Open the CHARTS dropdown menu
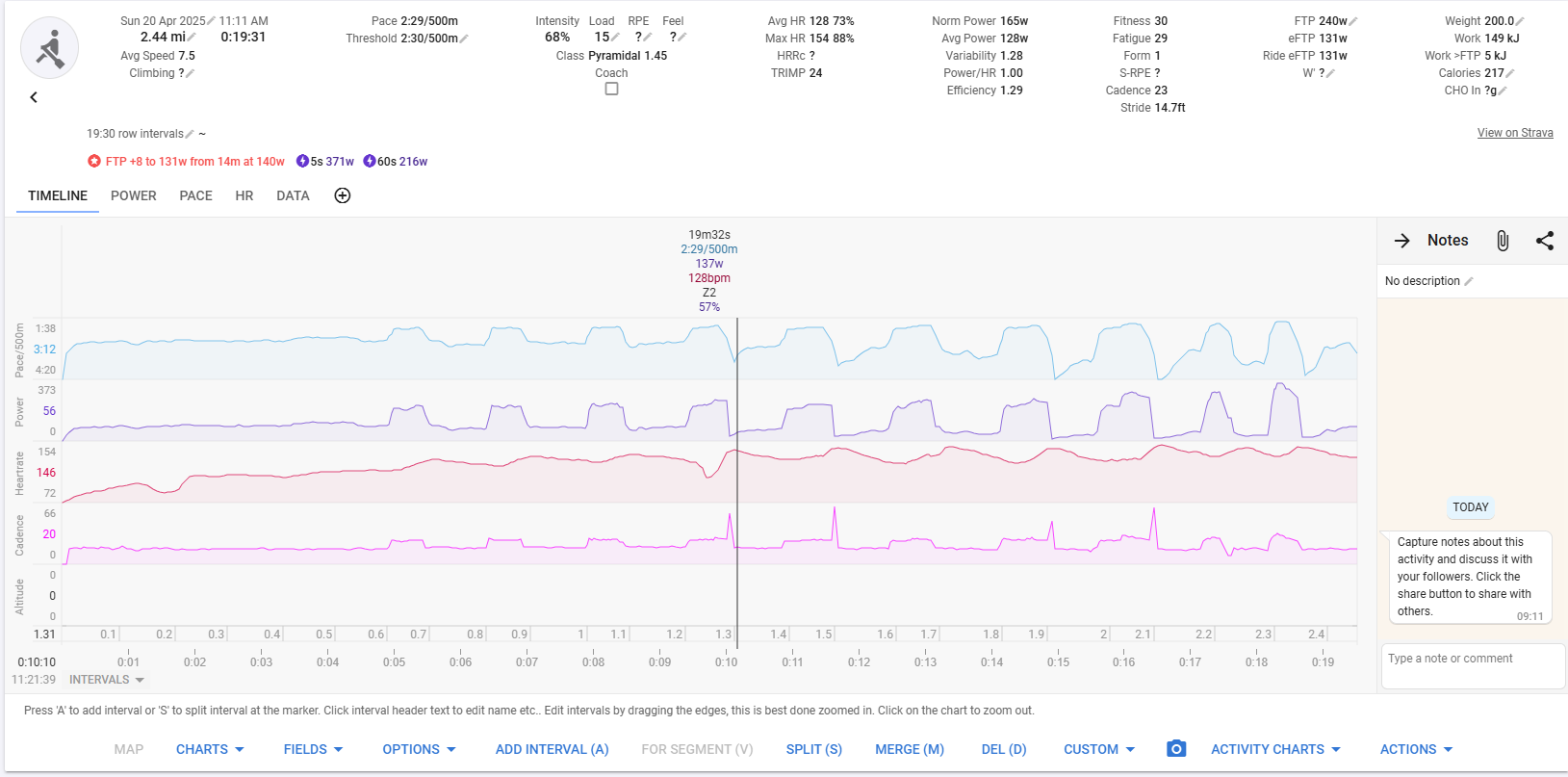1568x777 pixels. coord(210,749)
